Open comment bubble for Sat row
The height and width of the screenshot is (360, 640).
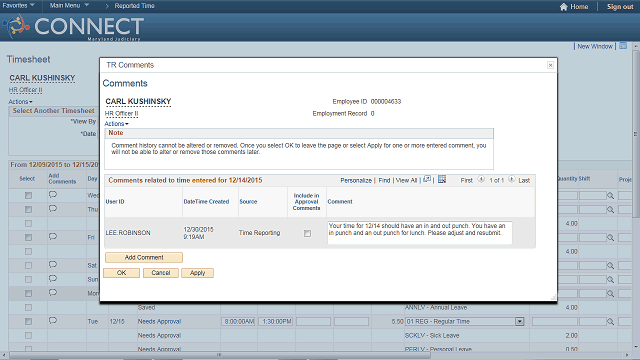tap(53, 264)
